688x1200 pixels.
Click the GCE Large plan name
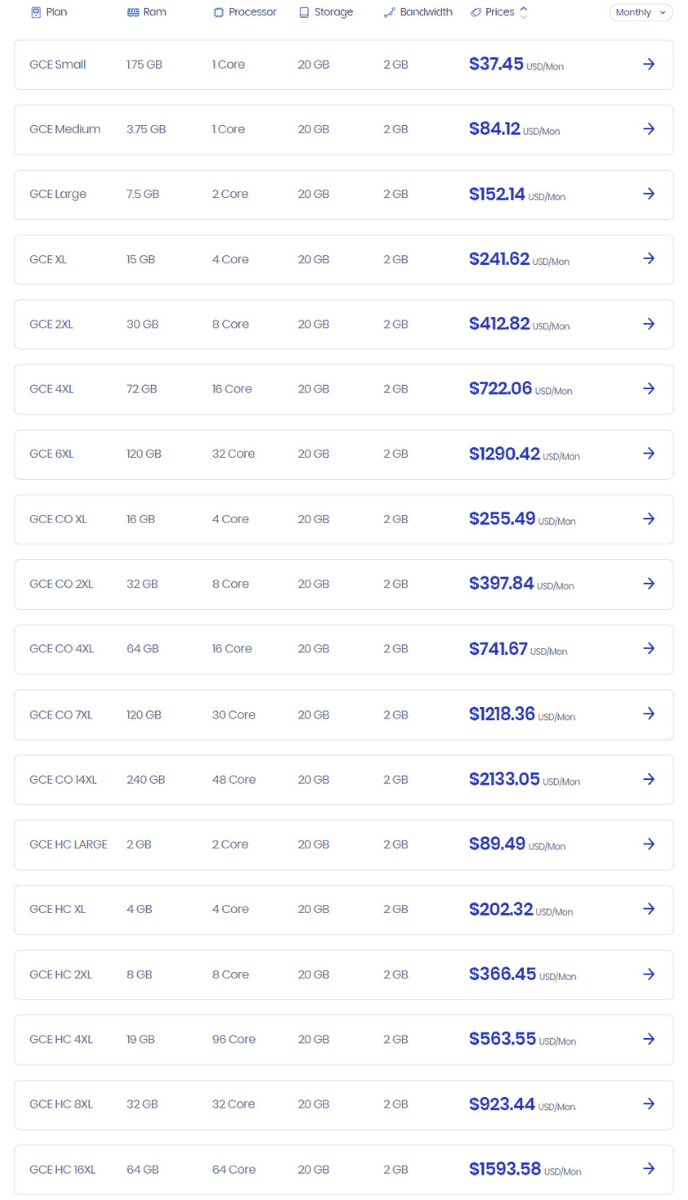pyautogui.click(x=58, y=194)
